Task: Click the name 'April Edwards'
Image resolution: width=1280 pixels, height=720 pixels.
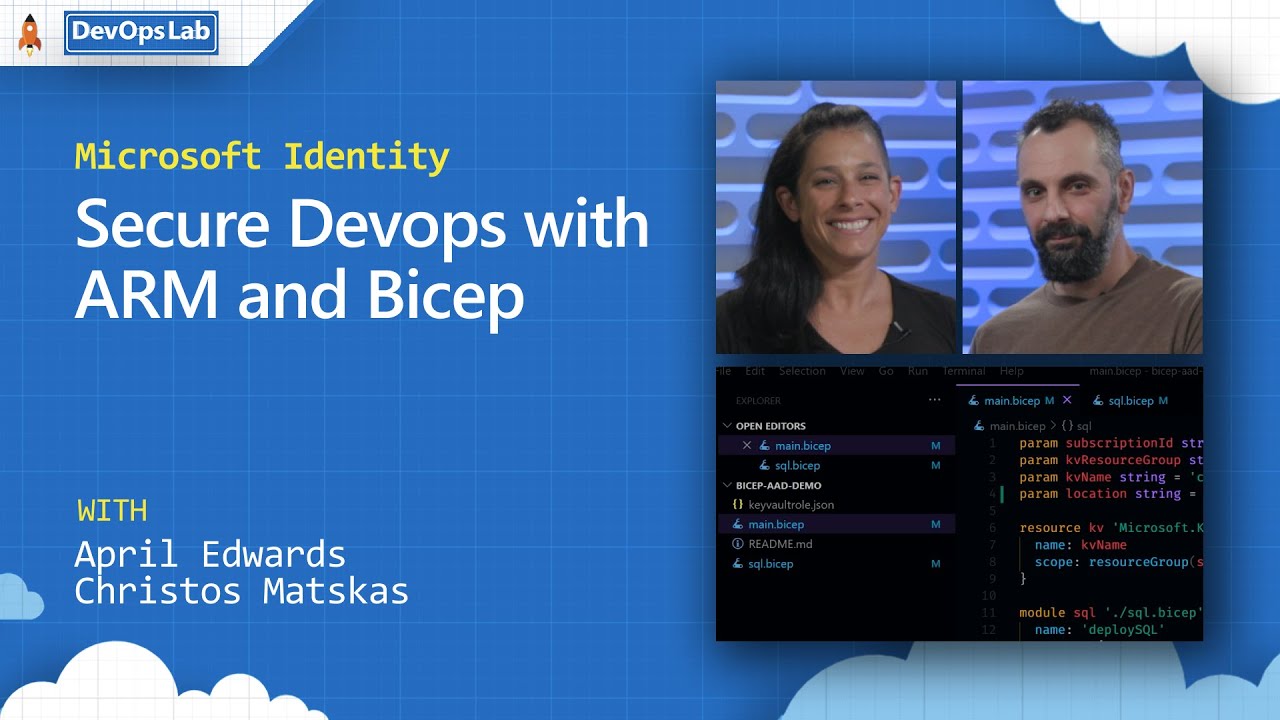Action: 210,554
